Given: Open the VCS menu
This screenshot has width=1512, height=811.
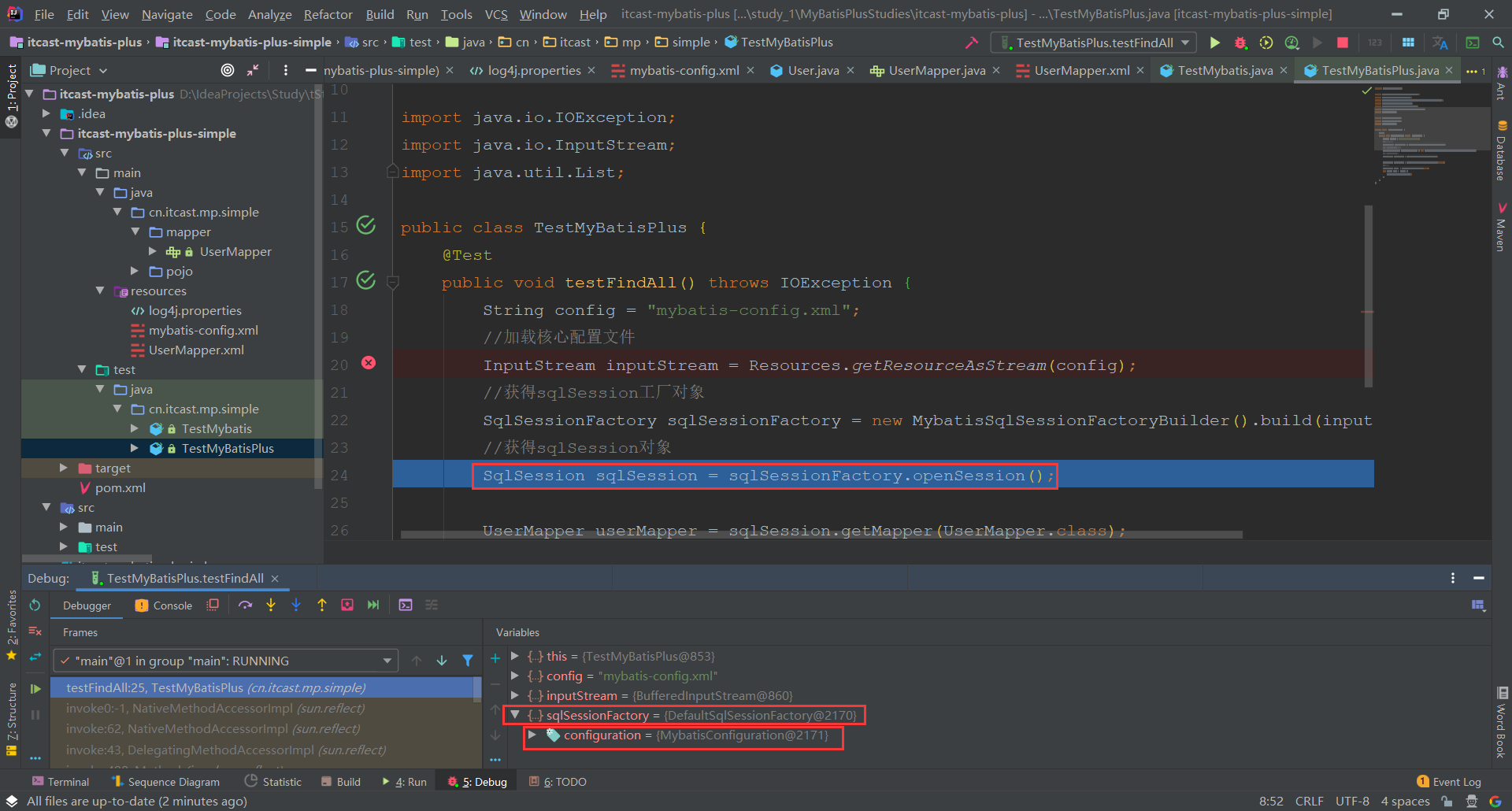Looking at the screenshot, I should click(x=496, y=14).
